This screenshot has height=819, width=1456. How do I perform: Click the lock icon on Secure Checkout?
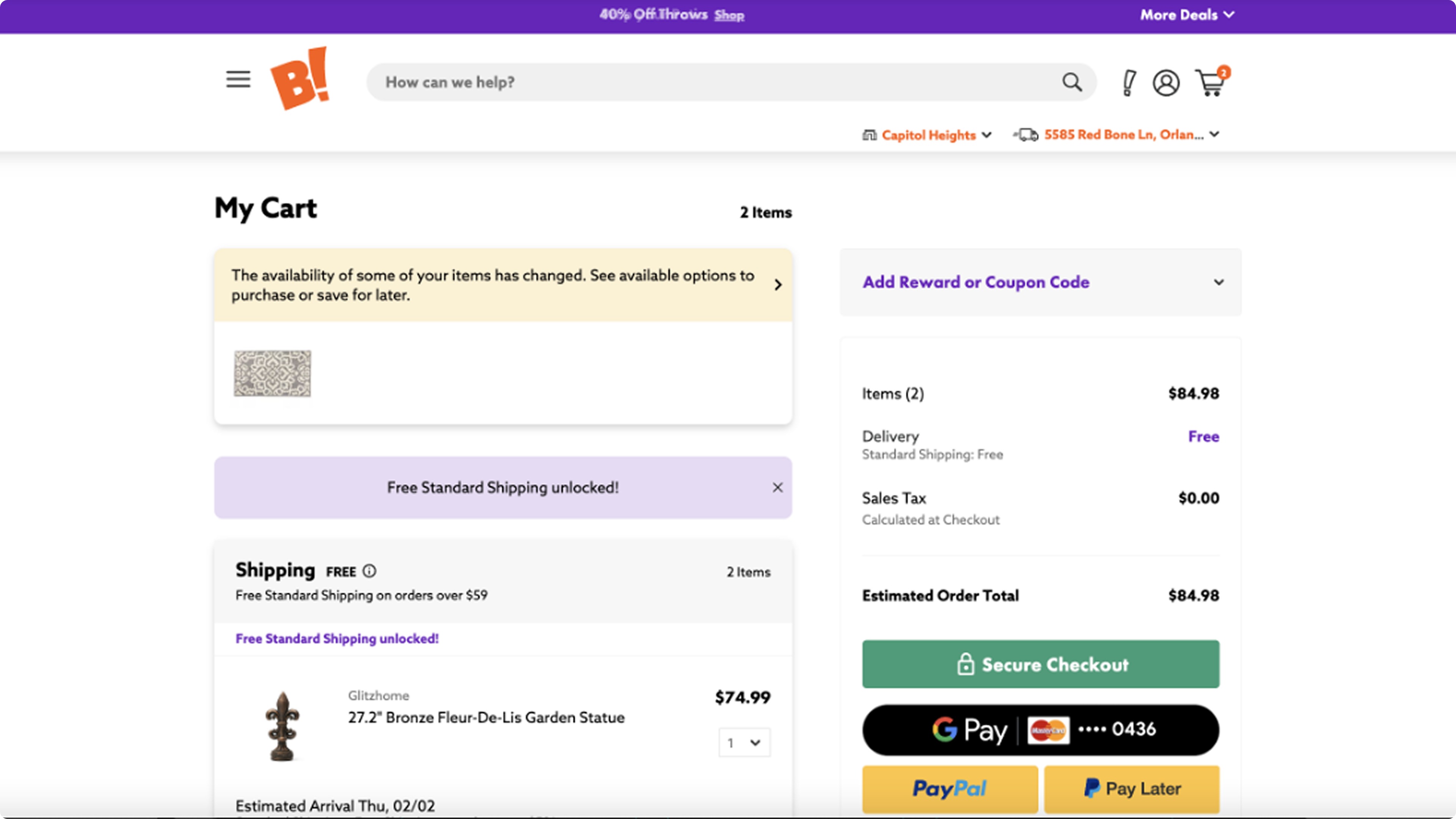click(965, 664)
